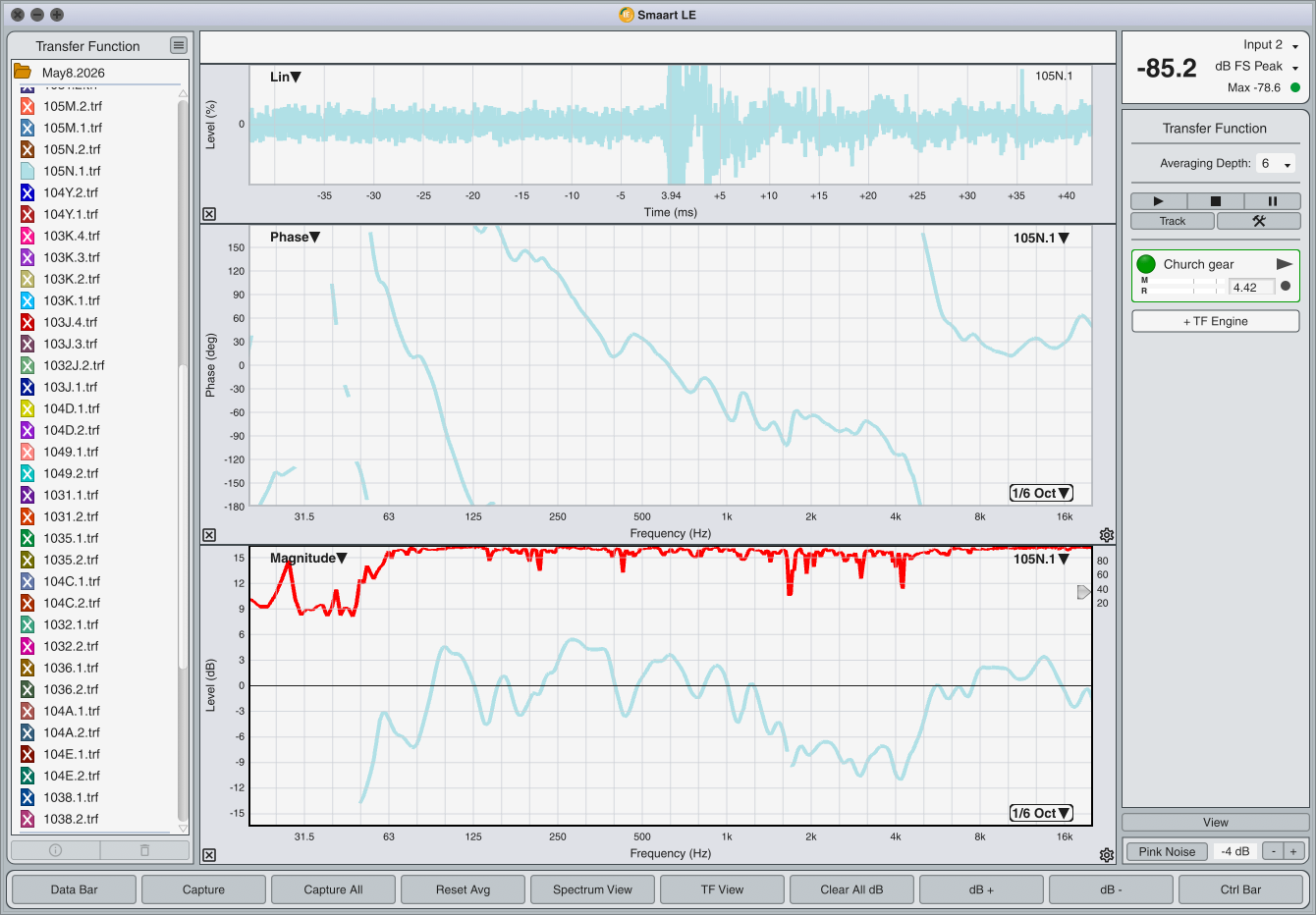The width and height of the screenshot is (1316, 915).
Task: Toggle delay tracking with the Track button
Action: click(1173, 221)
